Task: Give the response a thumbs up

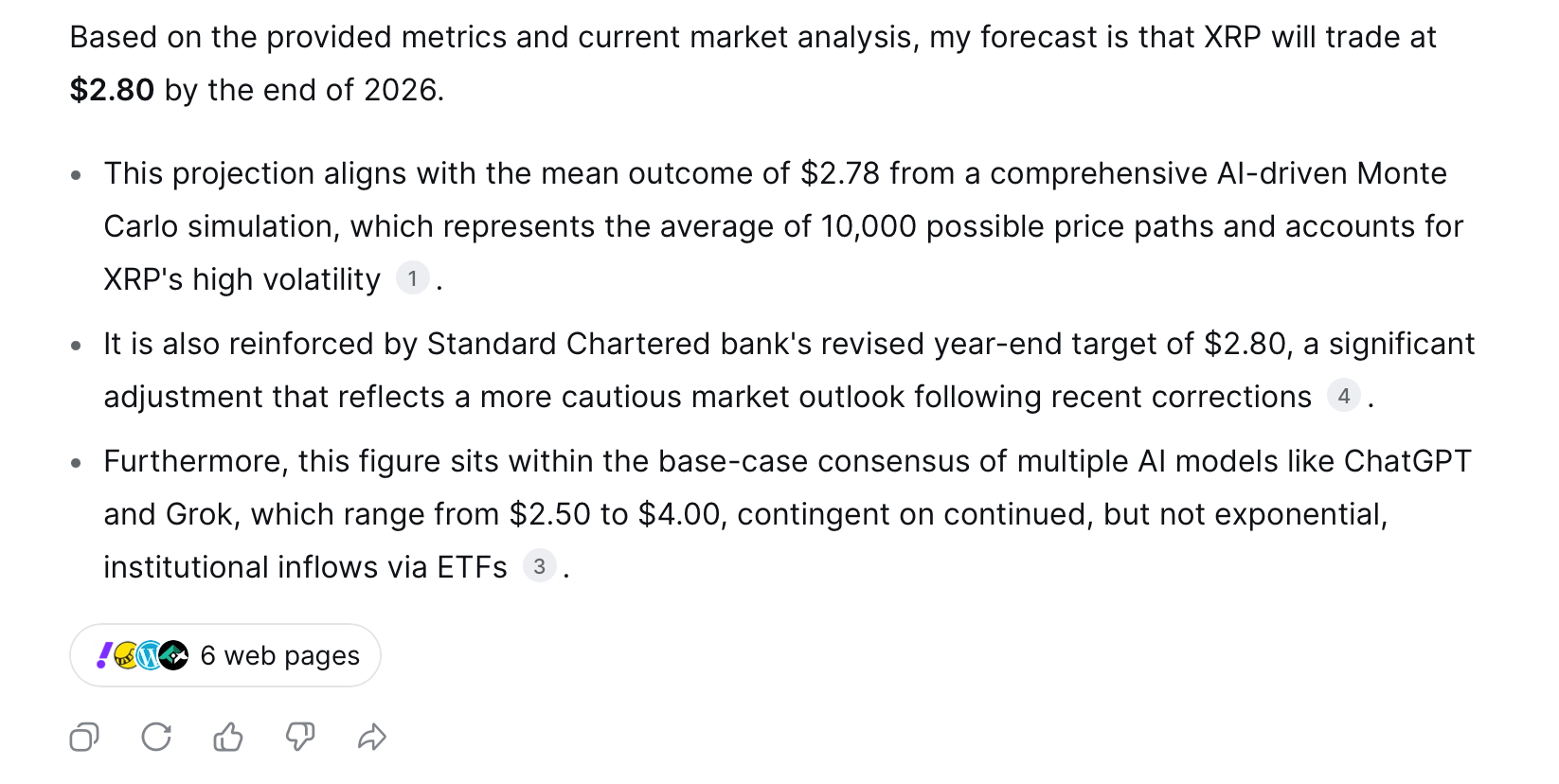Action: pyautogui.click(x=227, y=737)
